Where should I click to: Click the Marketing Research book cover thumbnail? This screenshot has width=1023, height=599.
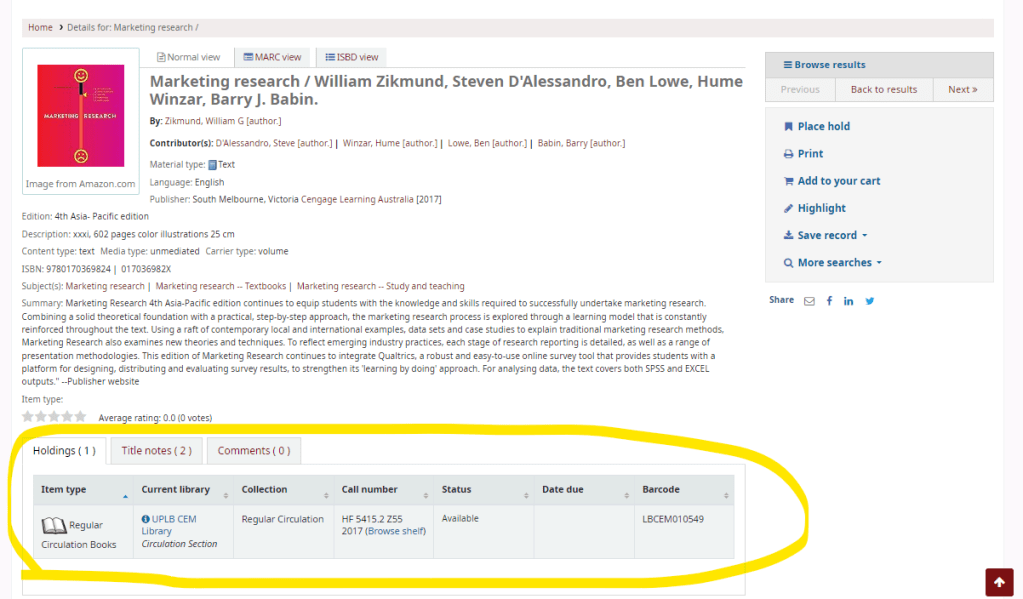[x=80, y=115]
